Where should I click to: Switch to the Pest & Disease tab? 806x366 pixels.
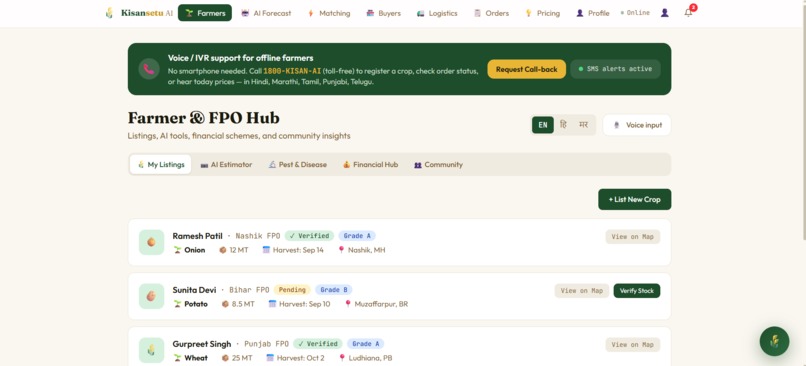point(298,164)
